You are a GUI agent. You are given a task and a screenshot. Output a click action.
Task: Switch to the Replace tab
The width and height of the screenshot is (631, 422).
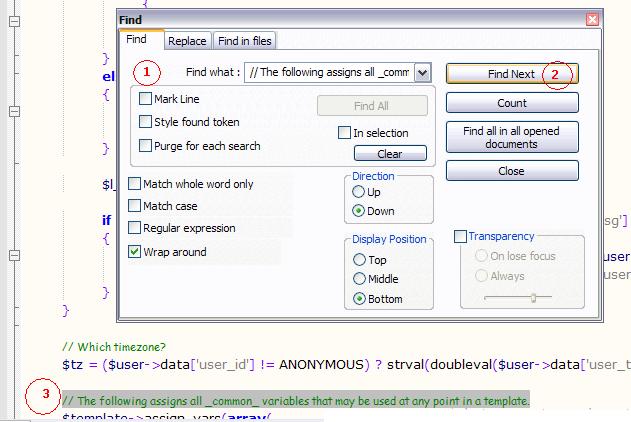(x=187, y=41)
